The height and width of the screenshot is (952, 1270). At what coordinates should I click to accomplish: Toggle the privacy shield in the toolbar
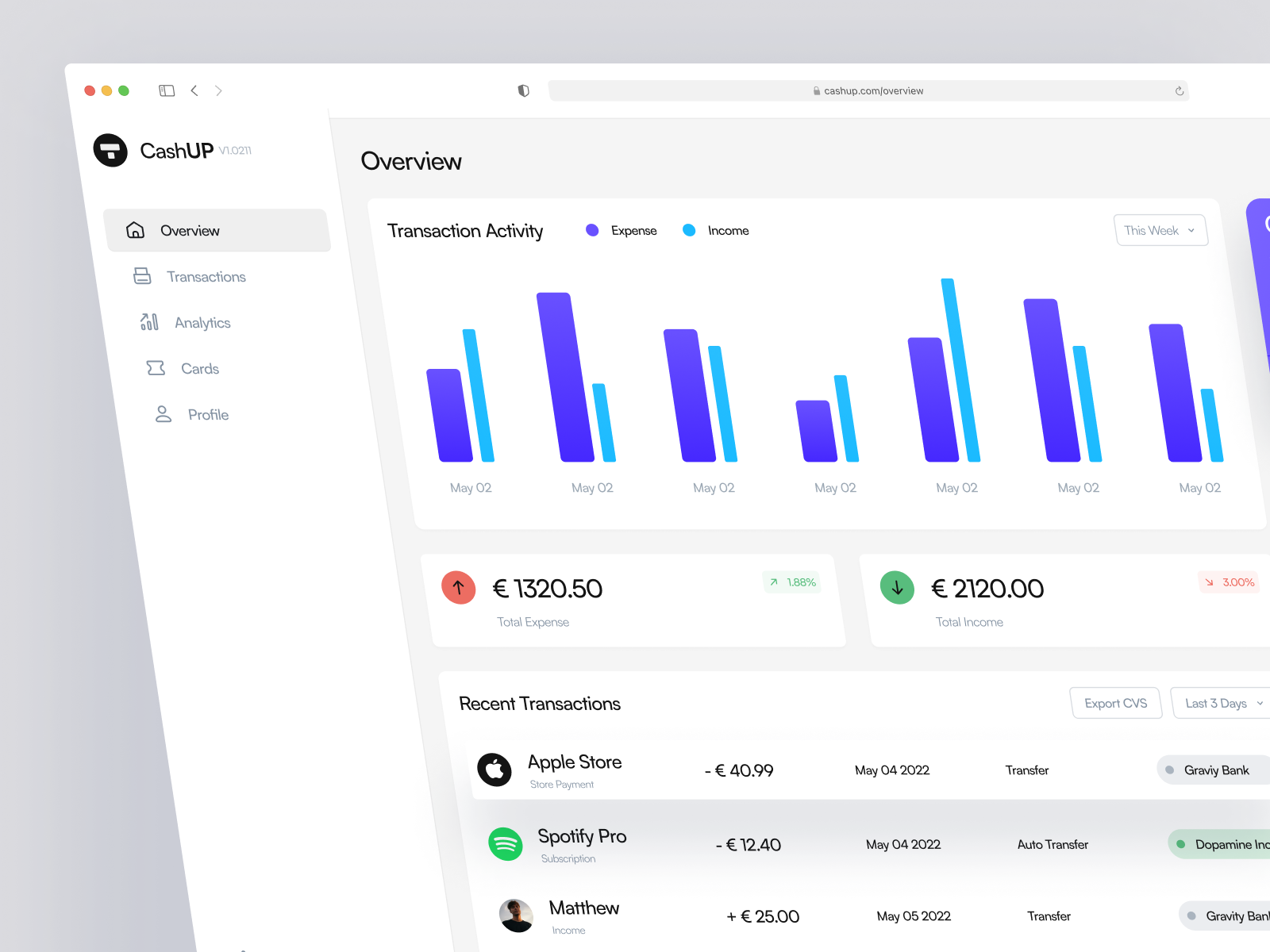point(524,90)
